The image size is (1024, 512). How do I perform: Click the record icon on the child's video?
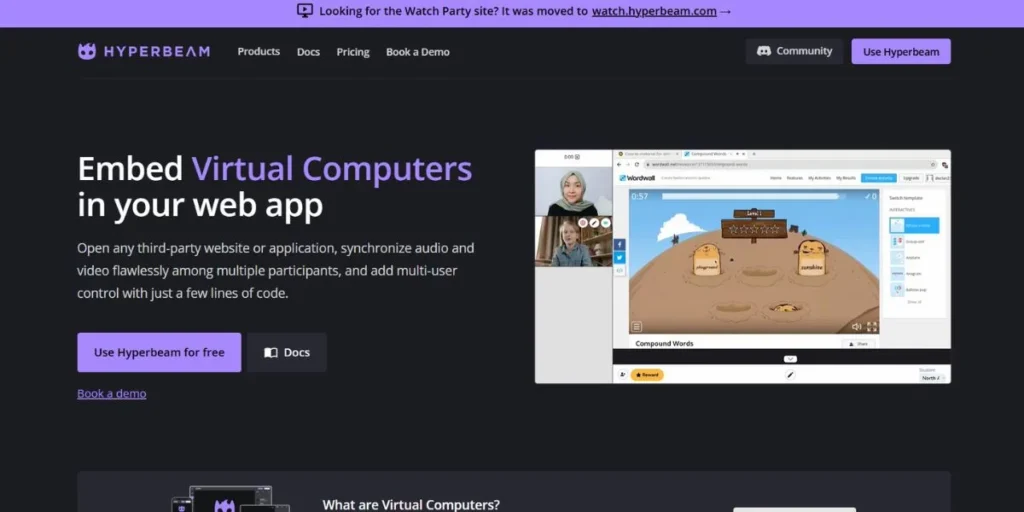[x=583, y=223]
